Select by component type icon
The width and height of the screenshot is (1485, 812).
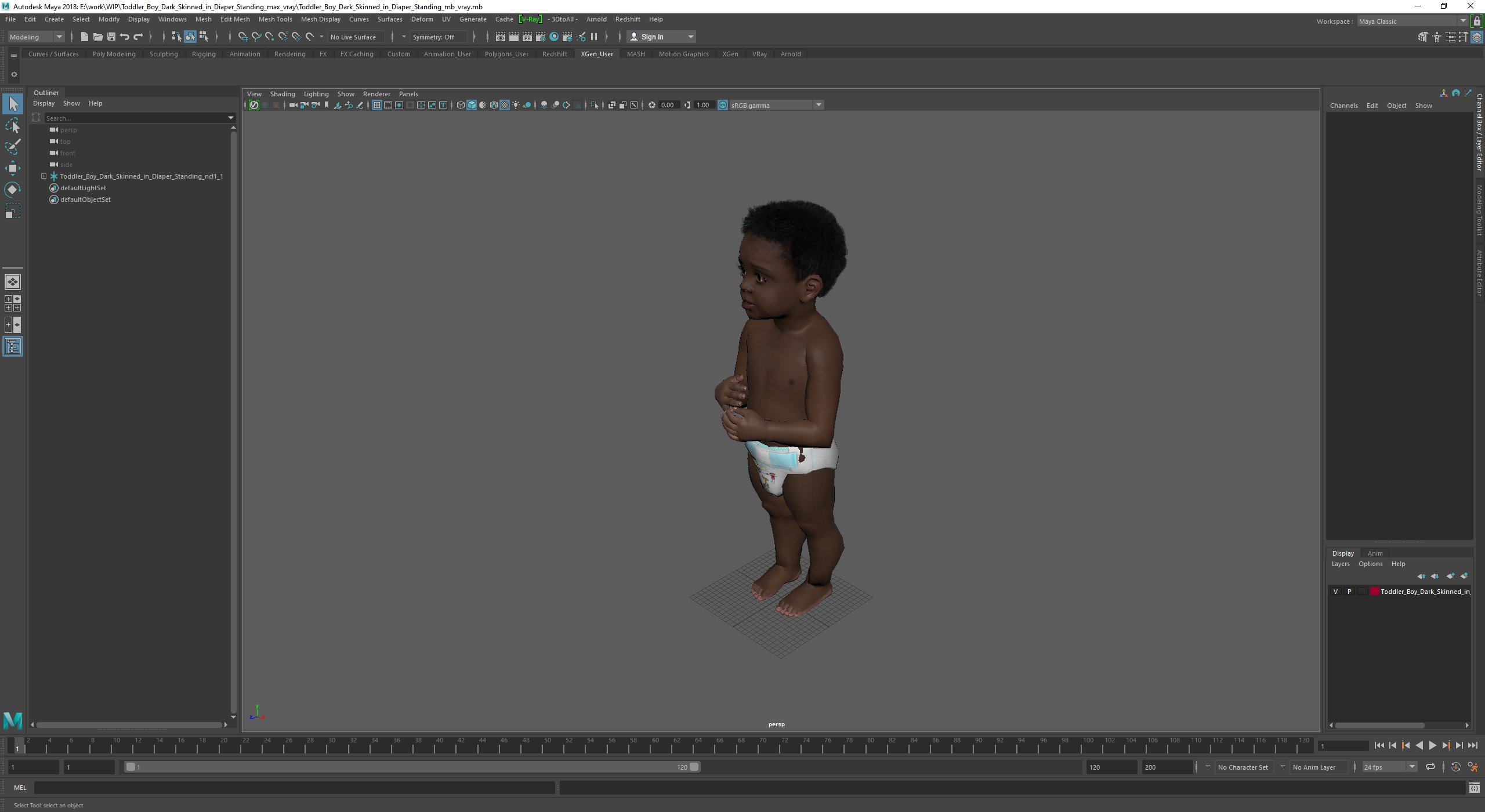tap(204, 37)
